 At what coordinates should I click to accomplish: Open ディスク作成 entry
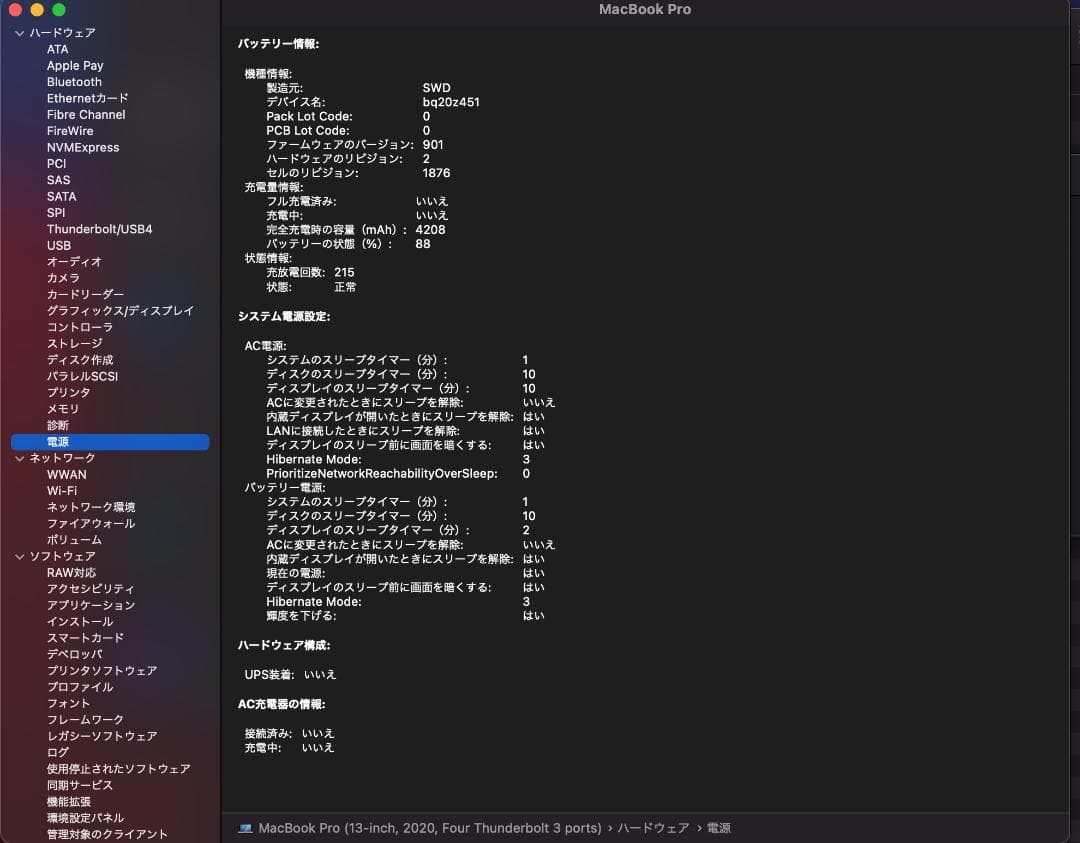(80, 360)
